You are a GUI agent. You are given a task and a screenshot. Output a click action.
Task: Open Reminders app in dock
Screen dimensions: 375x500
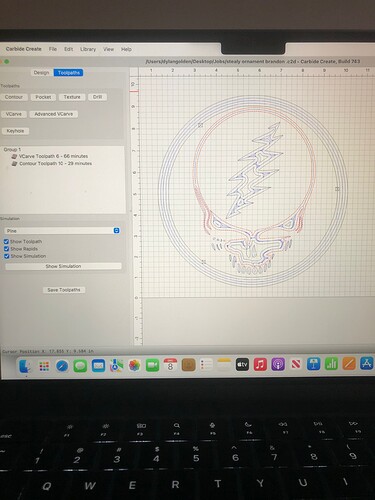point(206,365)
